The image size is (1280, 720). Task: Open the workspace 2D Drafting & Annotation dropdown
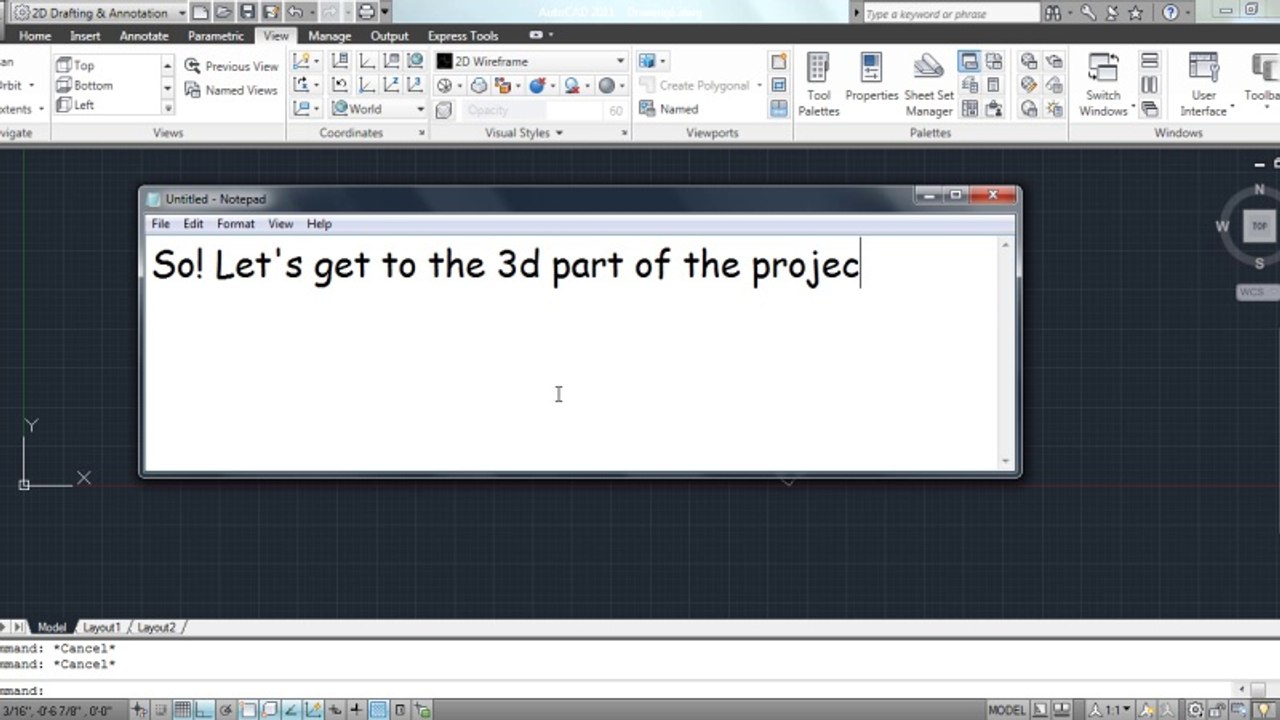point(100,13)
